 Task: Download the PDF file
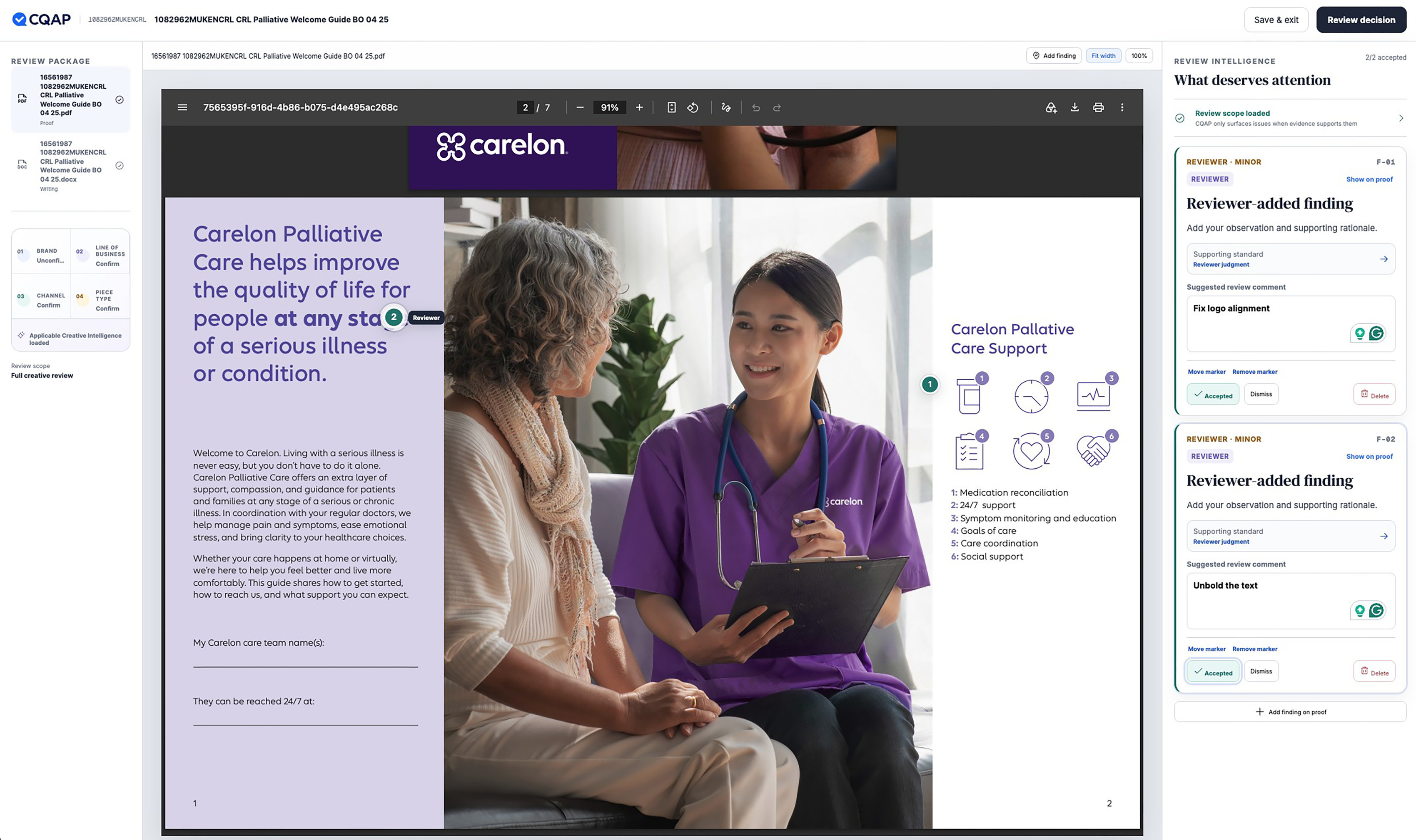(1074, 107)
